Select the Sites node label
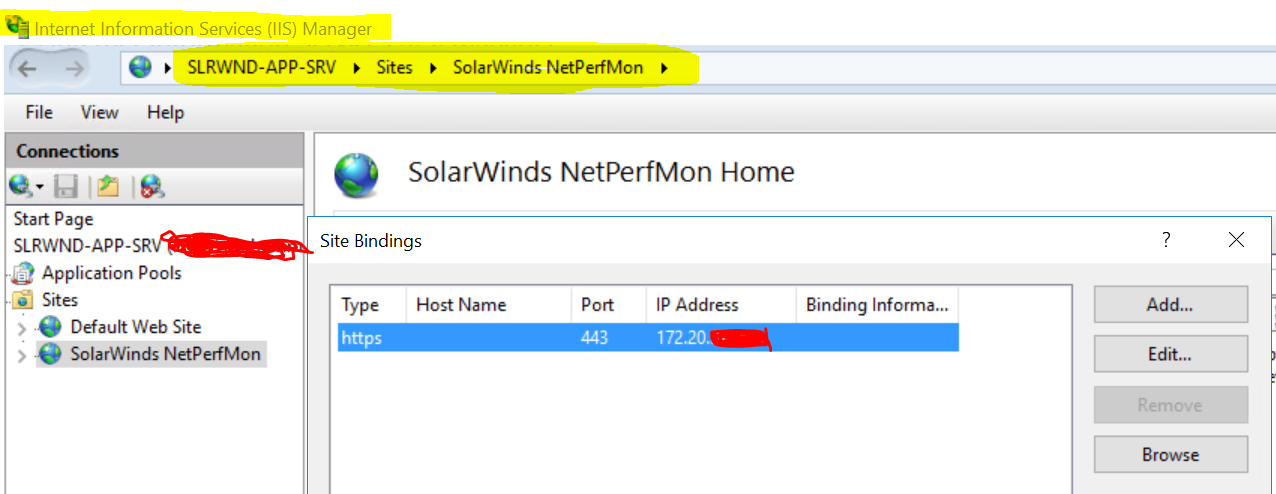 click(x=60, y=300)
